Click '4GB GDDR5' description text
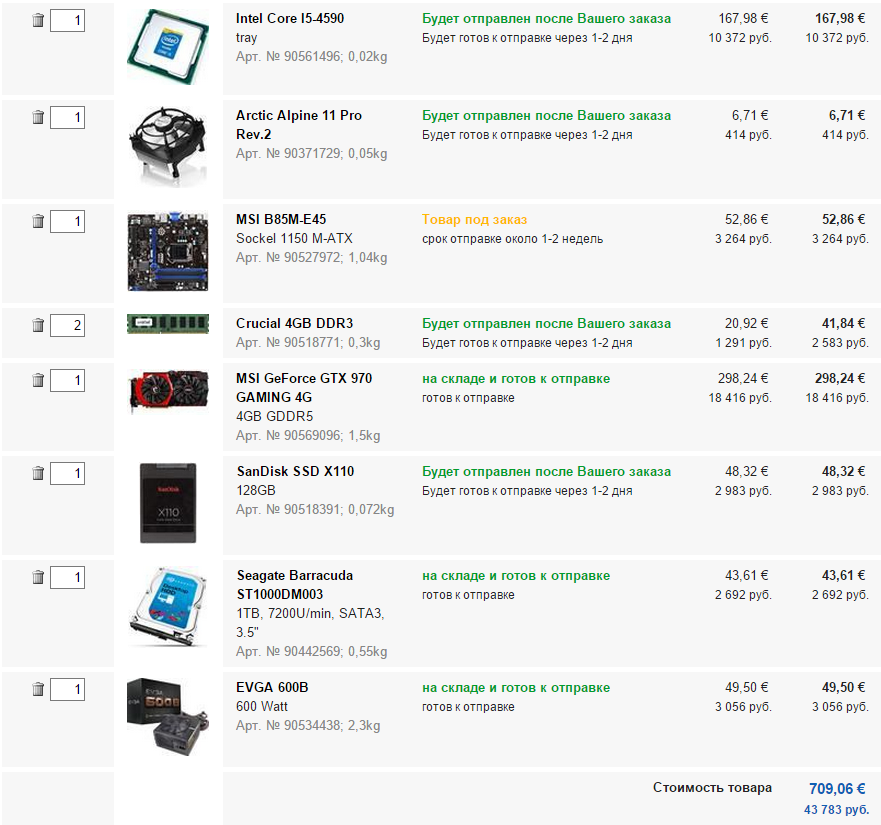 tap(275, 416)
